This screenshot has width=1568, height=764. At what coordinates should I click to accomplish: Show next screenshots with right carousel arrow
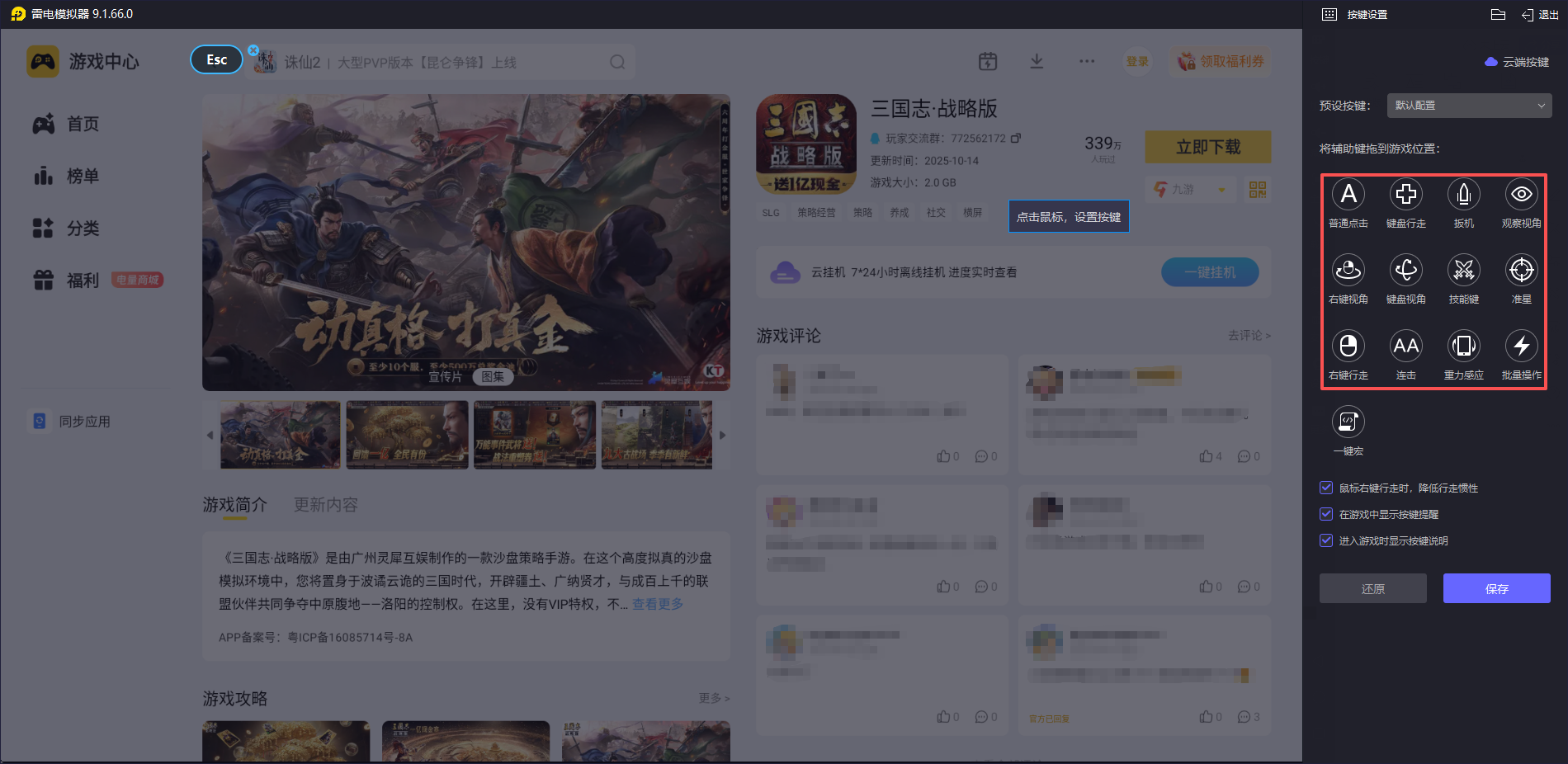(x=722, y=435)
